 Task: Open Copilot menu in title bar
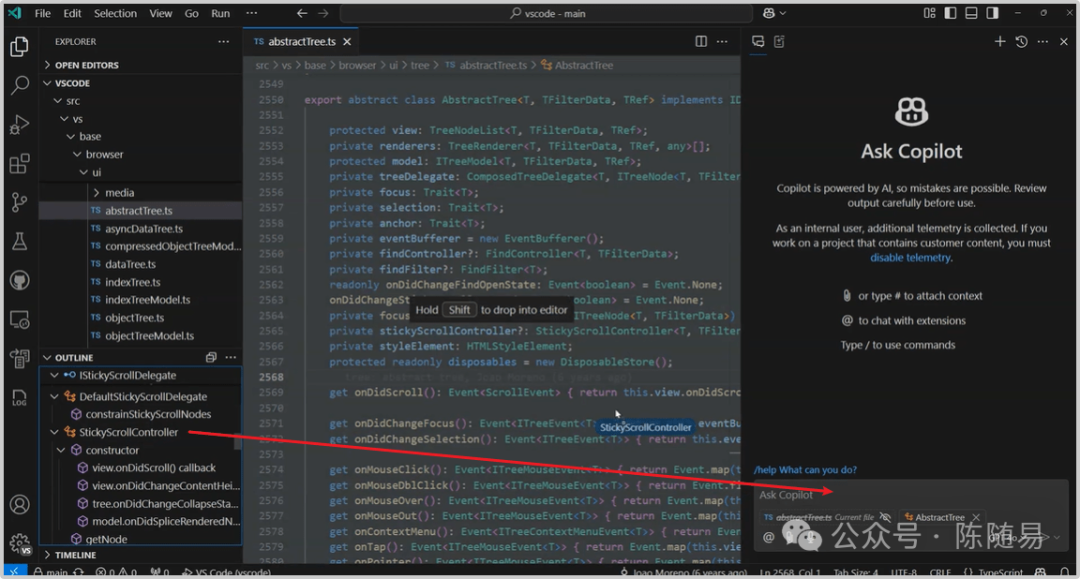pos(774,13)
